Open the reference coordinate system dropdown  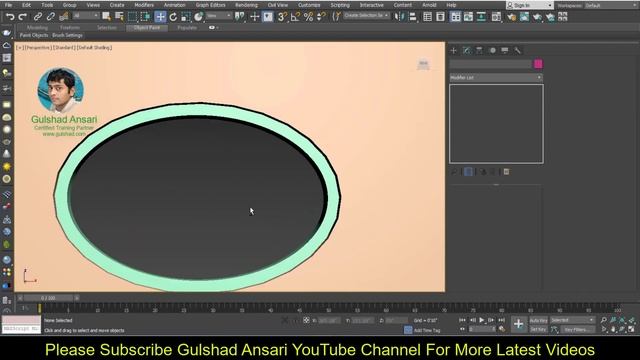pos(219,16)
